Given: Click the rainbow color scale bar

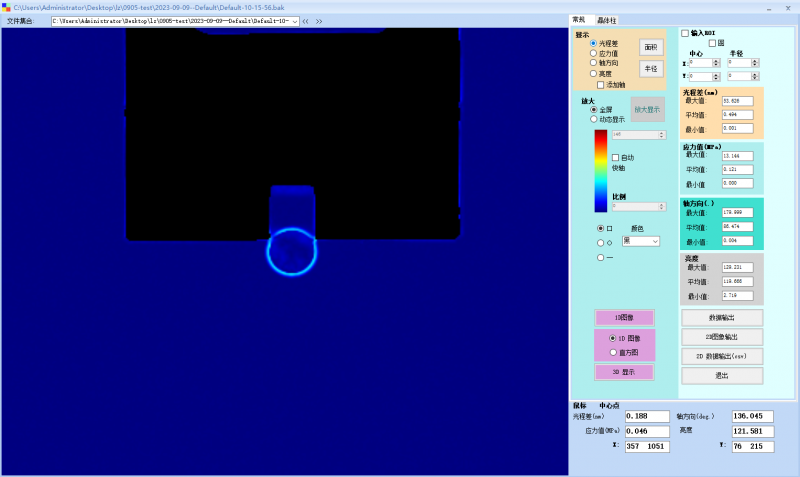Looking at the screenshot, I should [x=601, y=171].
